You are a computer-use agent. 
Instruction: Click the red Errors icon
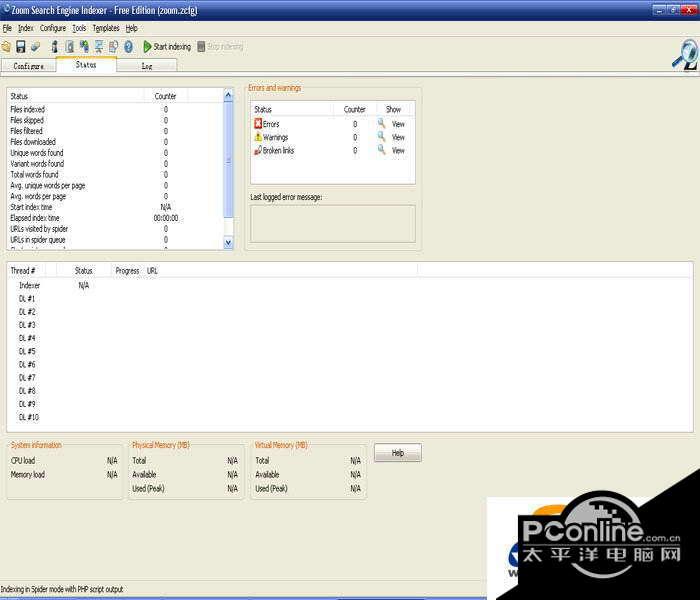coord(258,124)
